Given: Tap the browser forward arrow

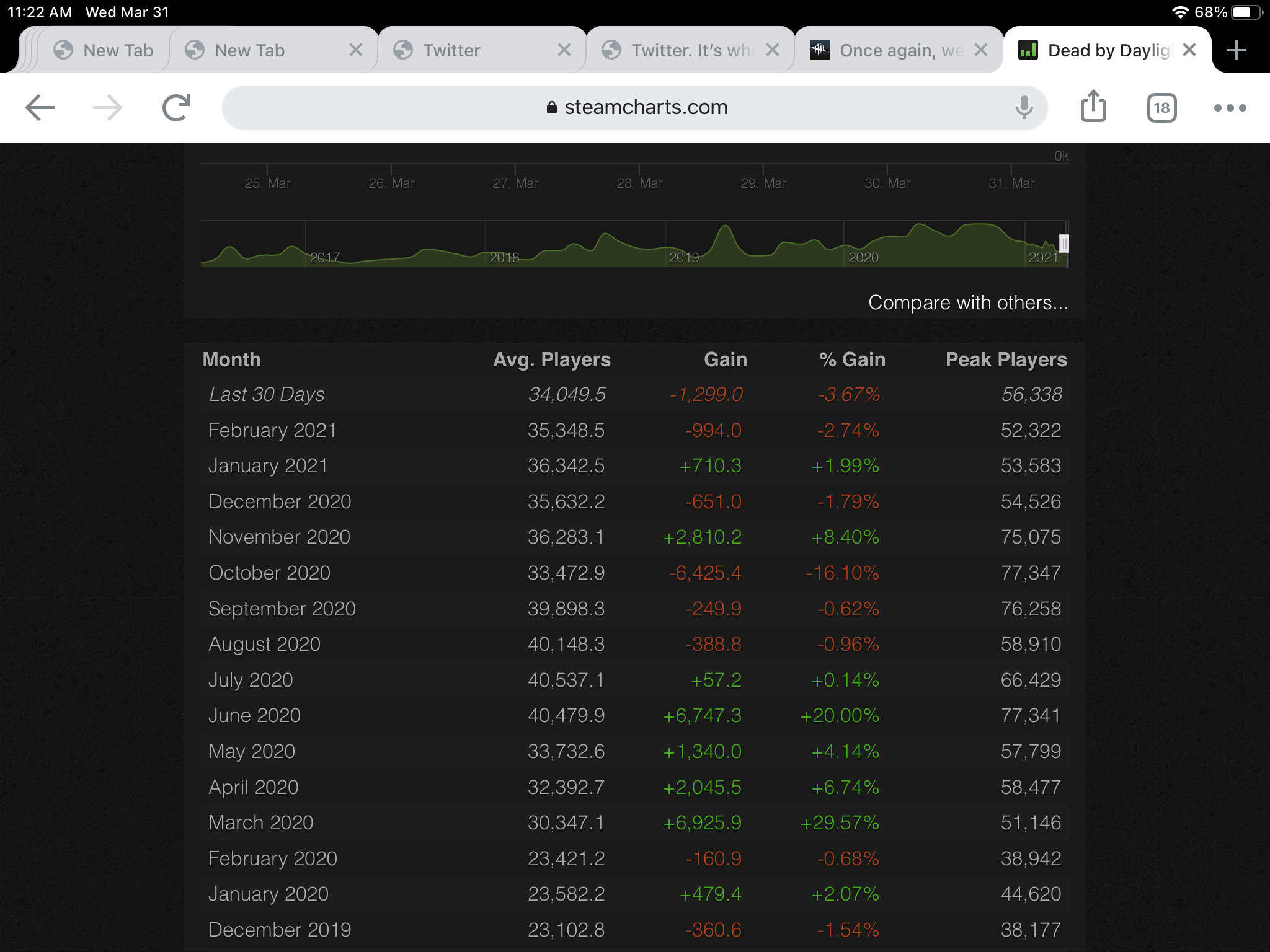Looking at the screenshot, I should point(108,108).
